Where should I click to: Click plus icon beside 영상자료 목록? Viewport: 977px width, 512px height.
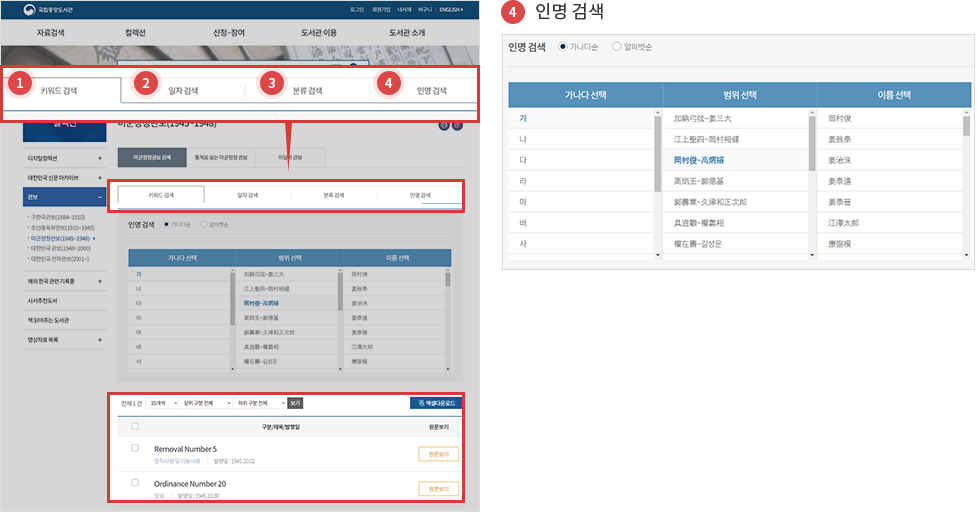tap(100, 341)
